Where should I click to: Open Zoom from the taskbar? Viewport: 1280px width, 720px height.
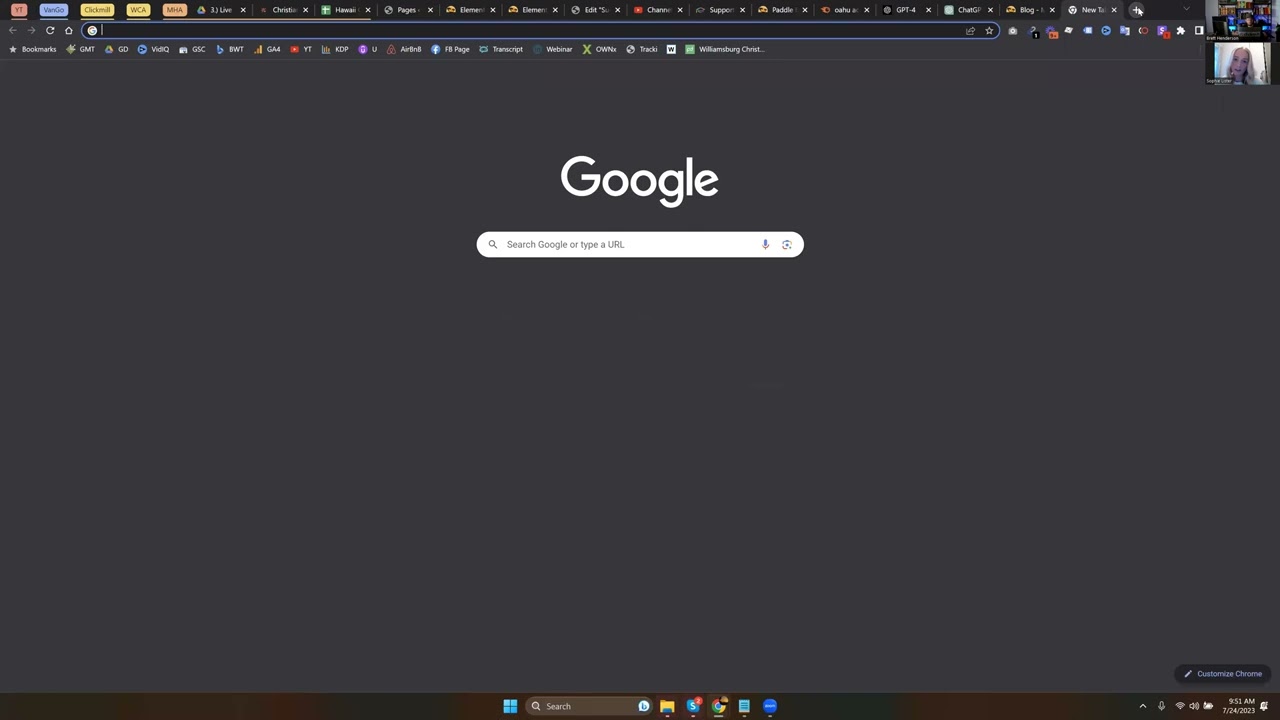pos(770,706)
